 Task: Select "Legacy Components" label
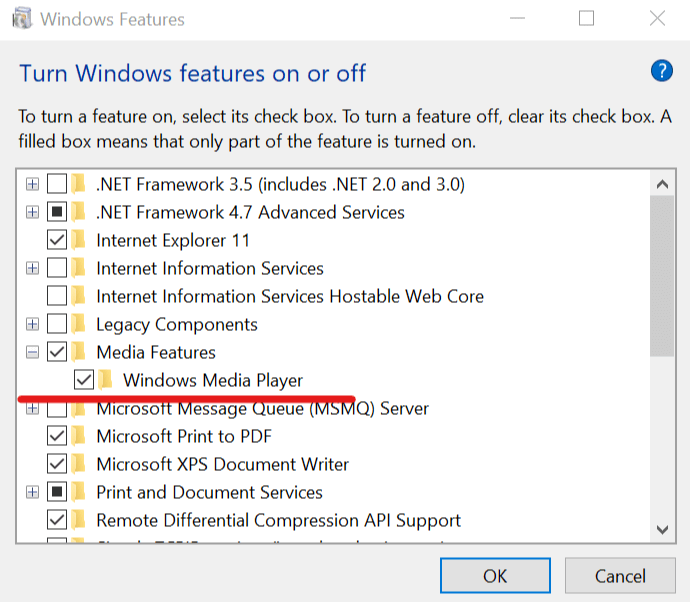point(177,325)
